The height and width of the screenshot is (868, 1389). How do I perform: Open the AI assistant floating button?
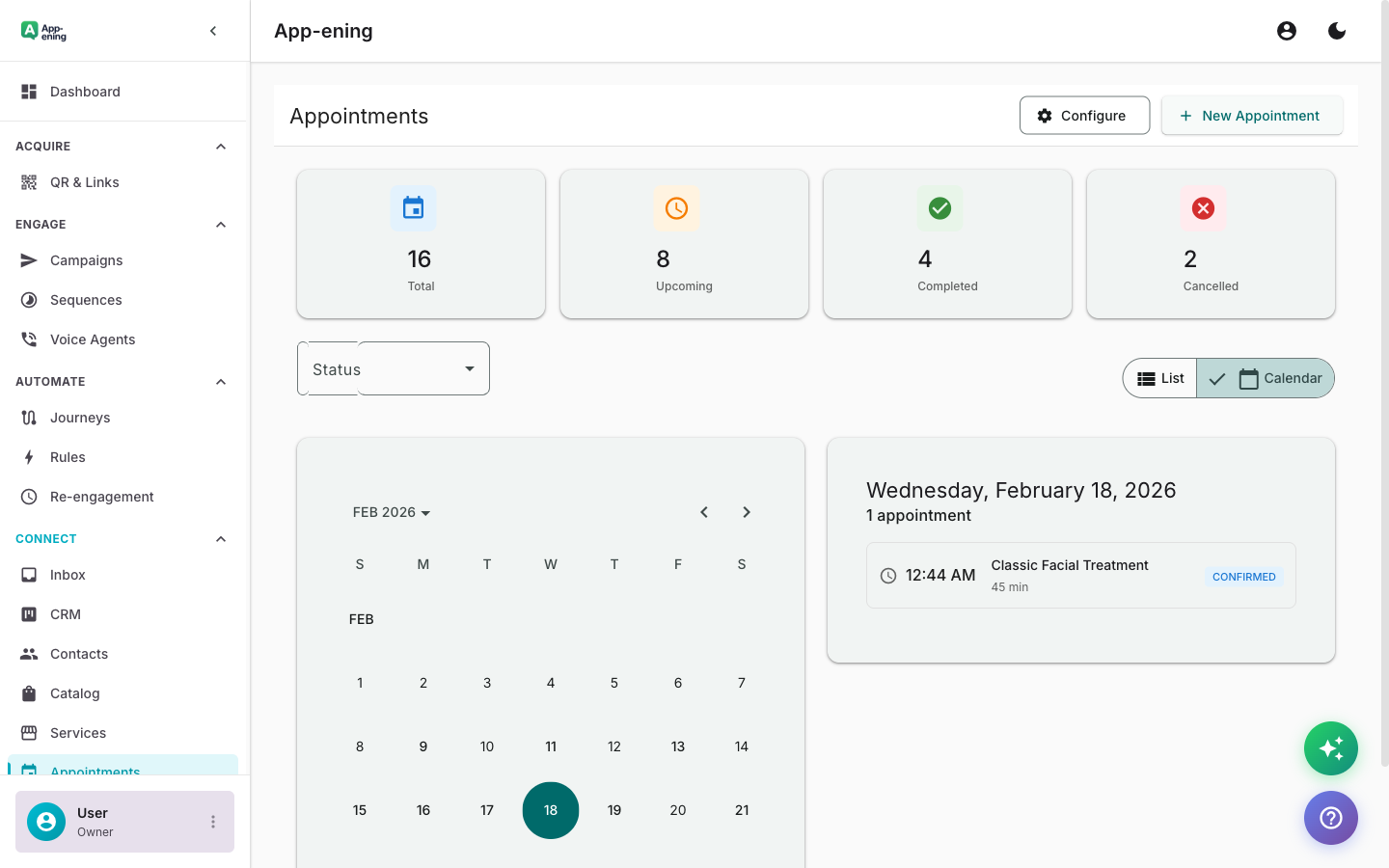tap(1331, 748)
